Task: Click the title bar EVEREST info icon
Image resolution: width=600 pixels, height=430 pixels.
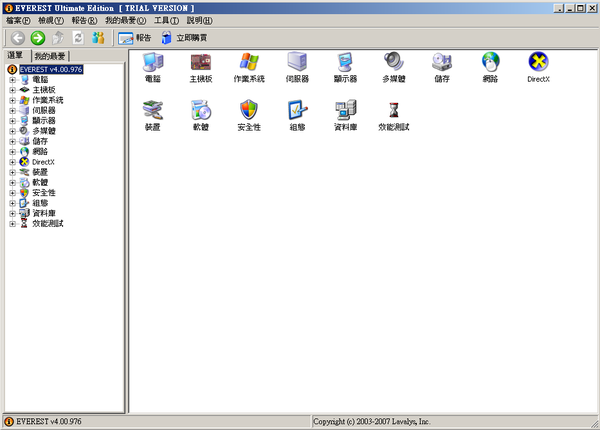Action: [x=9, y=8]
